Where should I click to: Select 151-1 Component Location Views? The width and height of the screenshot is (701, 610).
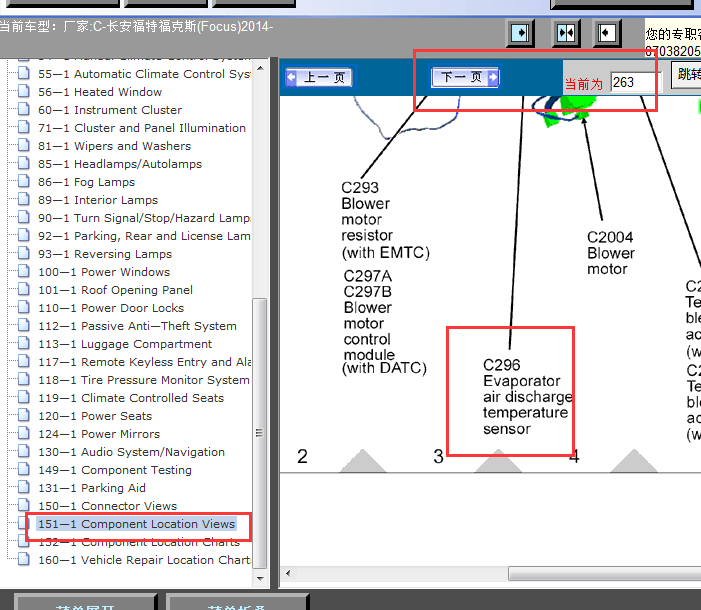136,524
